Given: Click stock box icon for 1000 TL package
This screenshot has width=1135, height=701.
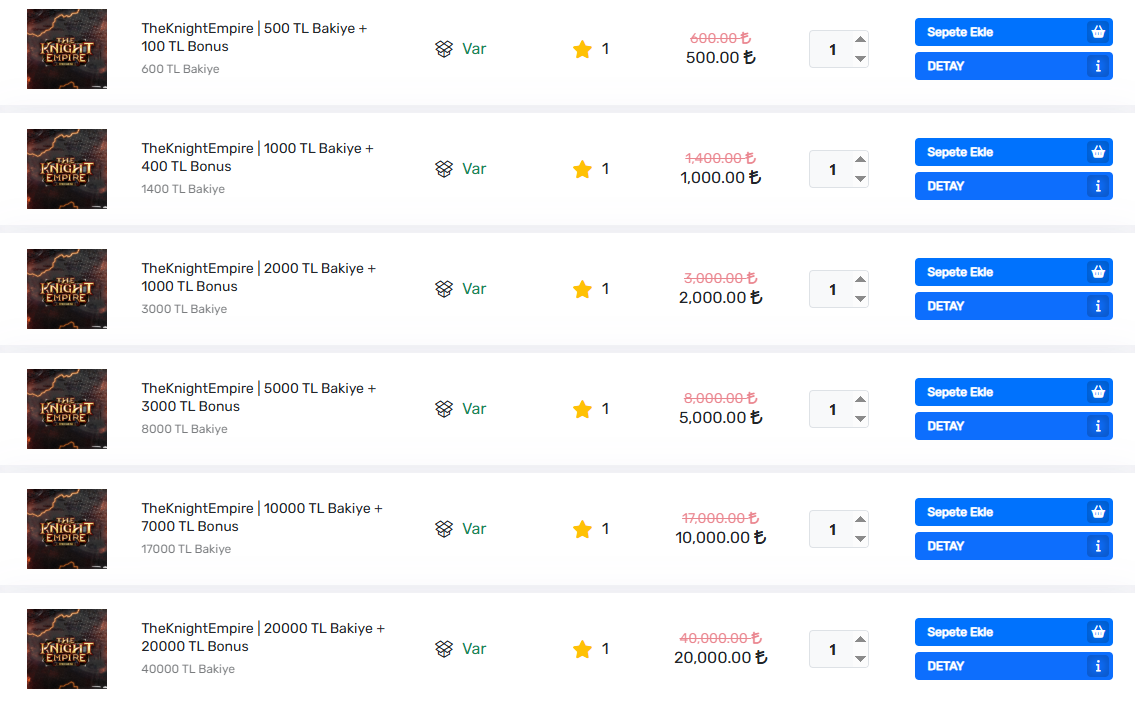Looking at the screenshot, I should [x=444, y=169].
